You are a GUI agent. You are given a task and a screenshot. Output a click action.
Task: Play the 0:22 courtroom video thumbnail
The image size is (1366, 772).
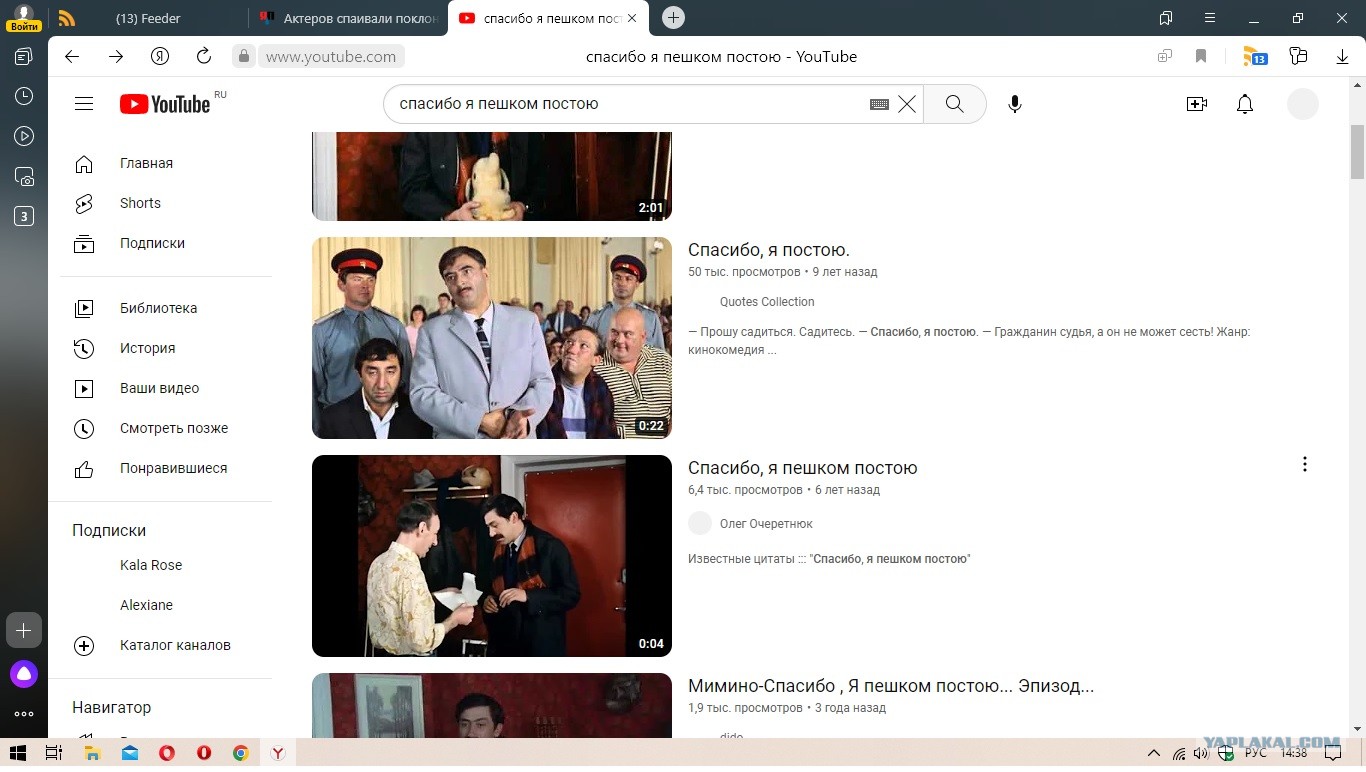click(x=492, y=338)
